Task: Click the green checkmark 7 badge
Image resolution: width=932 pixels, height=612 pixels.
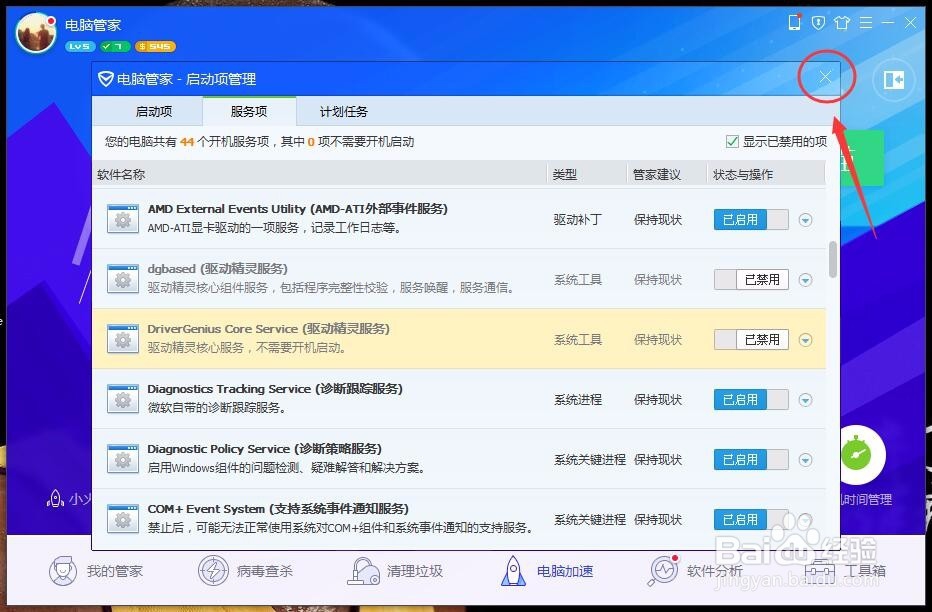Action: 115,46
